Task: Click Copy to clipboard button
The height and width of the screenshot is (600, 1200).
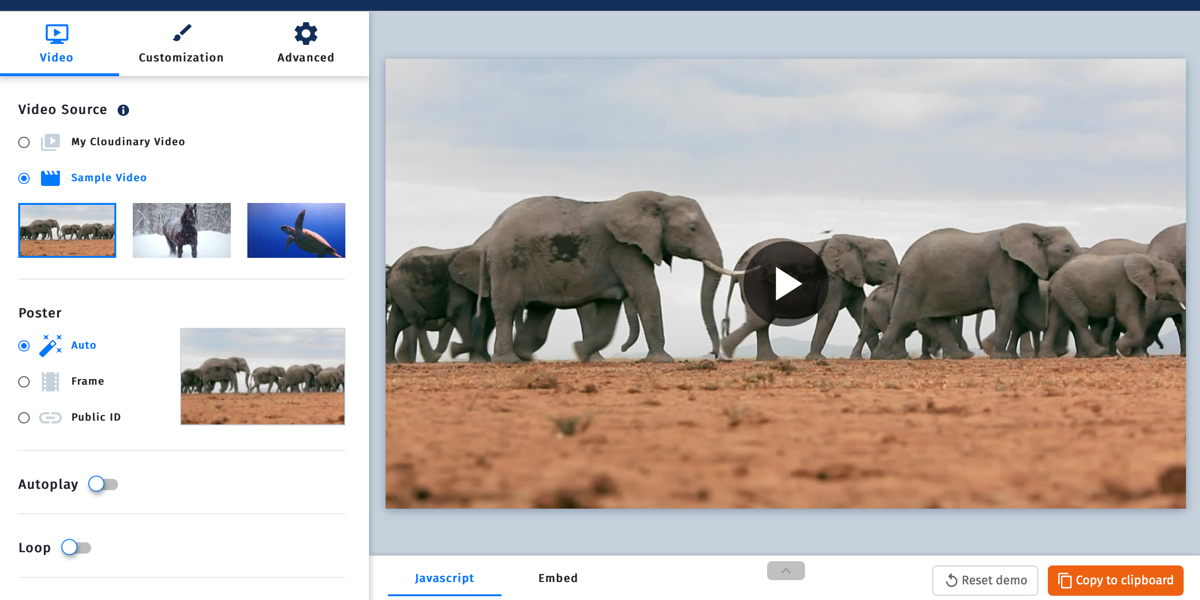Action: (x=1116, y=580)
